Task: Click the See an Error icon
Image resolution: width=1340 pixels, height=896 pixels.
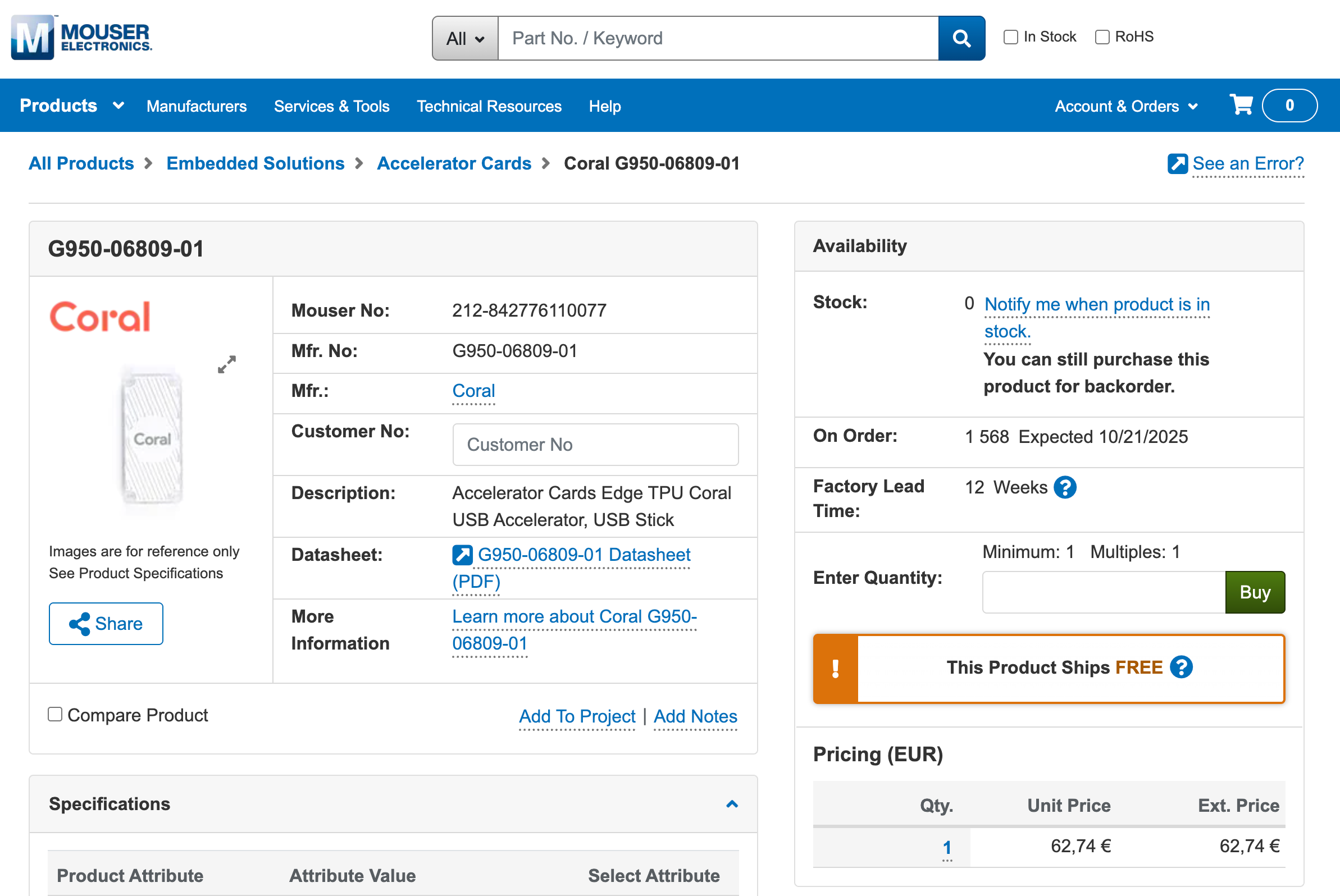Action: point(1177,164)
